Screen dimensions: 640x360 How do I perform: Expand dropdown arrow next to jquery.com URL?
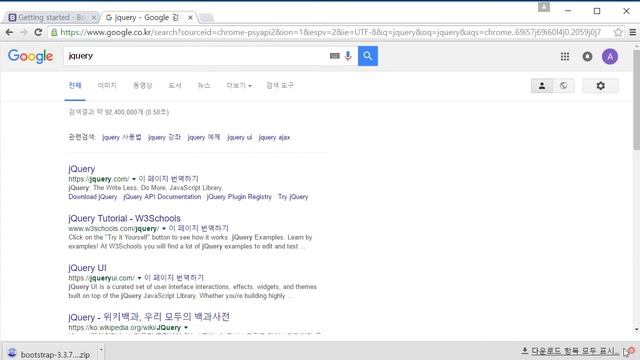(x=133, y=179)
